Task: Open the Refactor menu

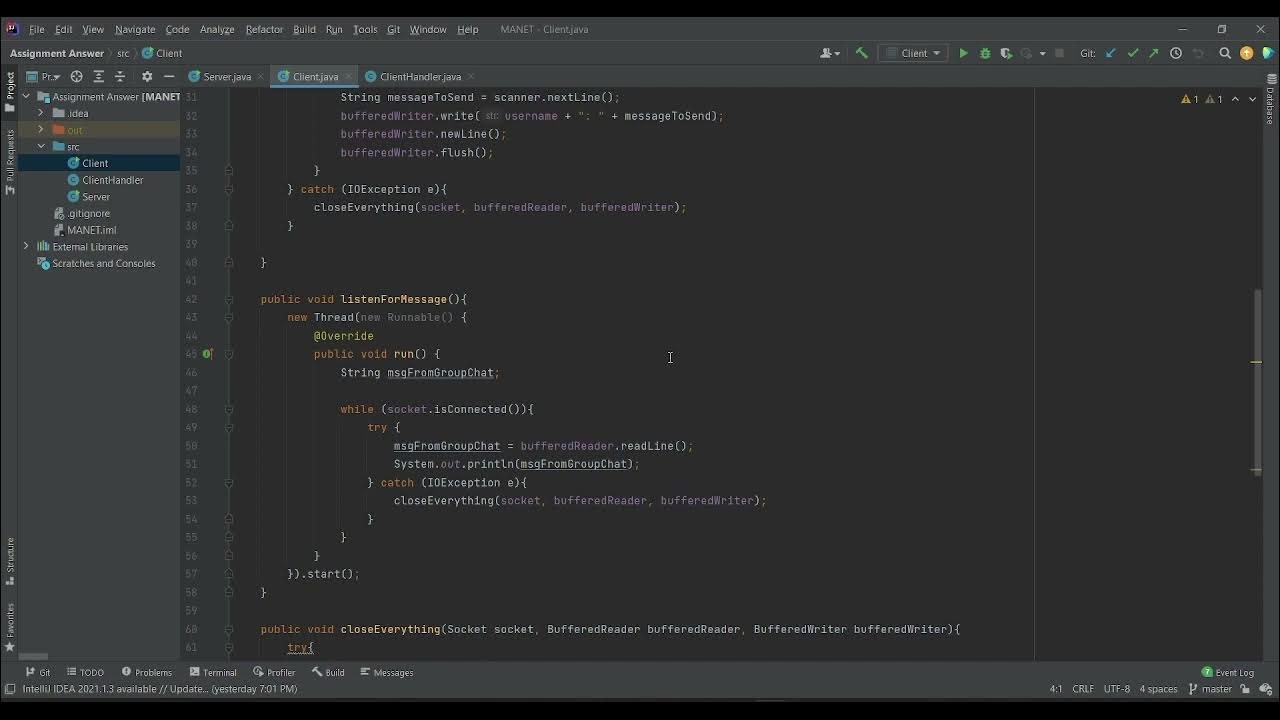Action: coord(264,29)
